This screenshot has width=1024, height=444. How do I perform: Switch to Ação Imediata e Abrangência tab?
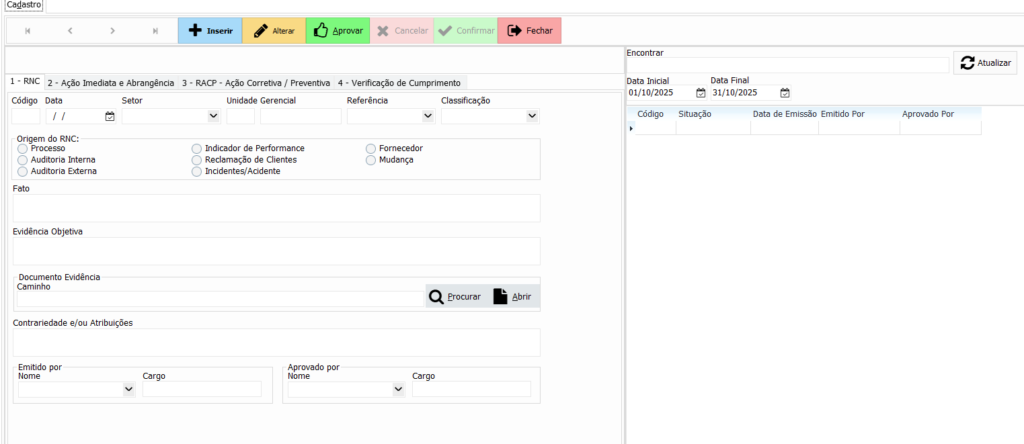[x=110, y=83]
